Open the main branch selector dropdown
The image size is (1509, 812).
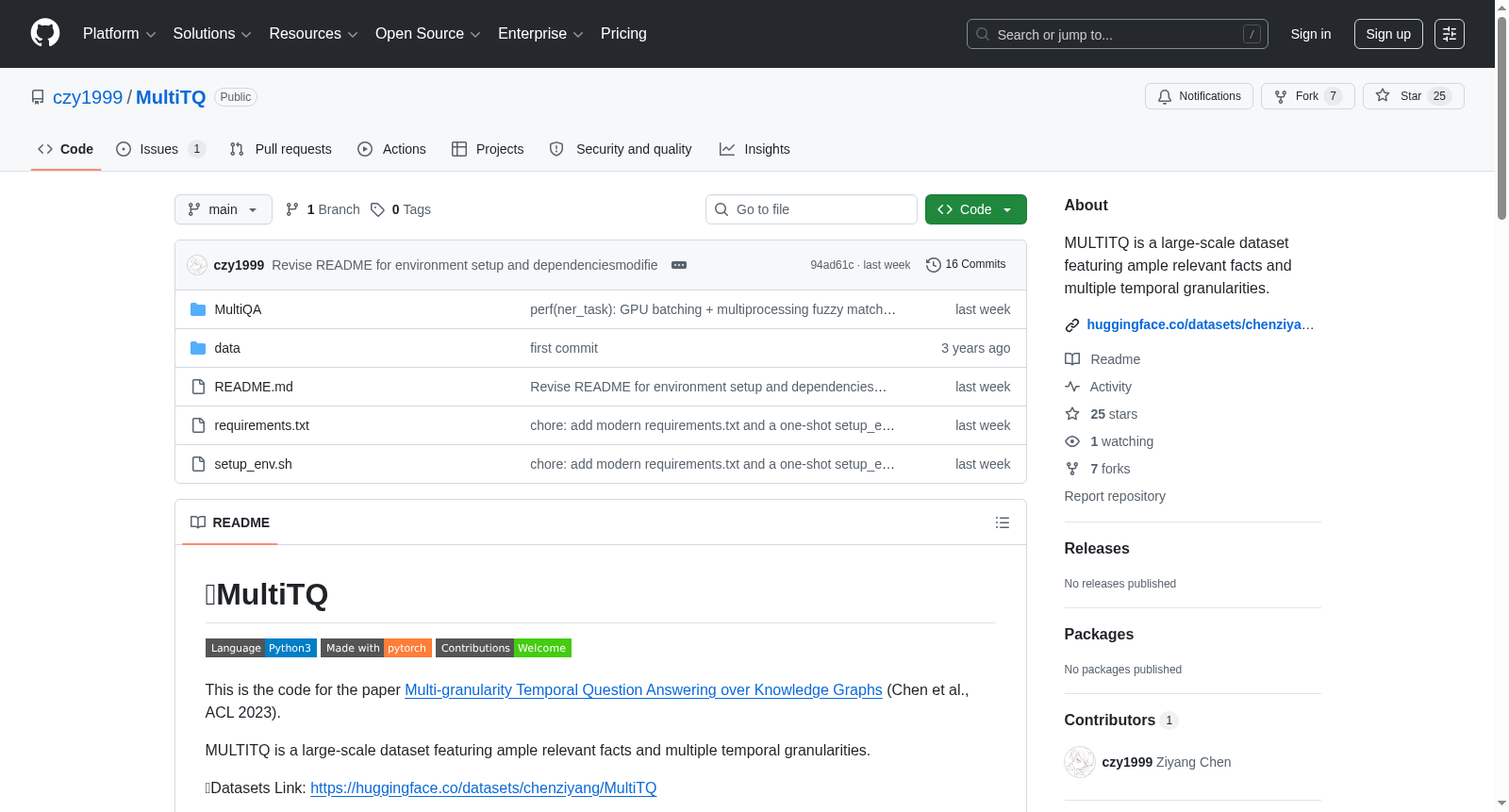click(224, 209)
